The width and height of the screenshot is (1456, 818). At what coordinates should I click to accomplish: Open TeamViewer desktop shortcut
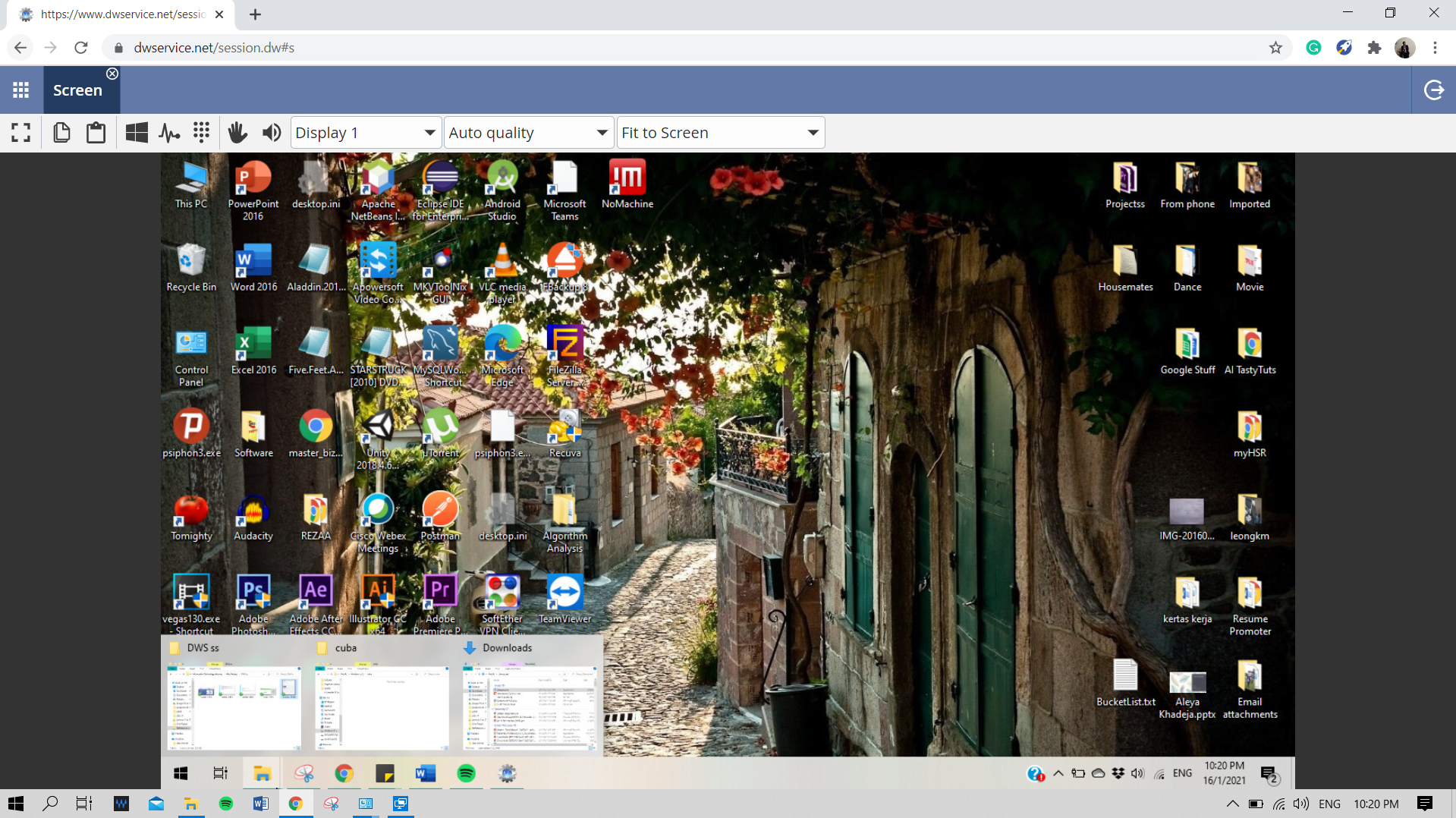click(x=564, y=599)
